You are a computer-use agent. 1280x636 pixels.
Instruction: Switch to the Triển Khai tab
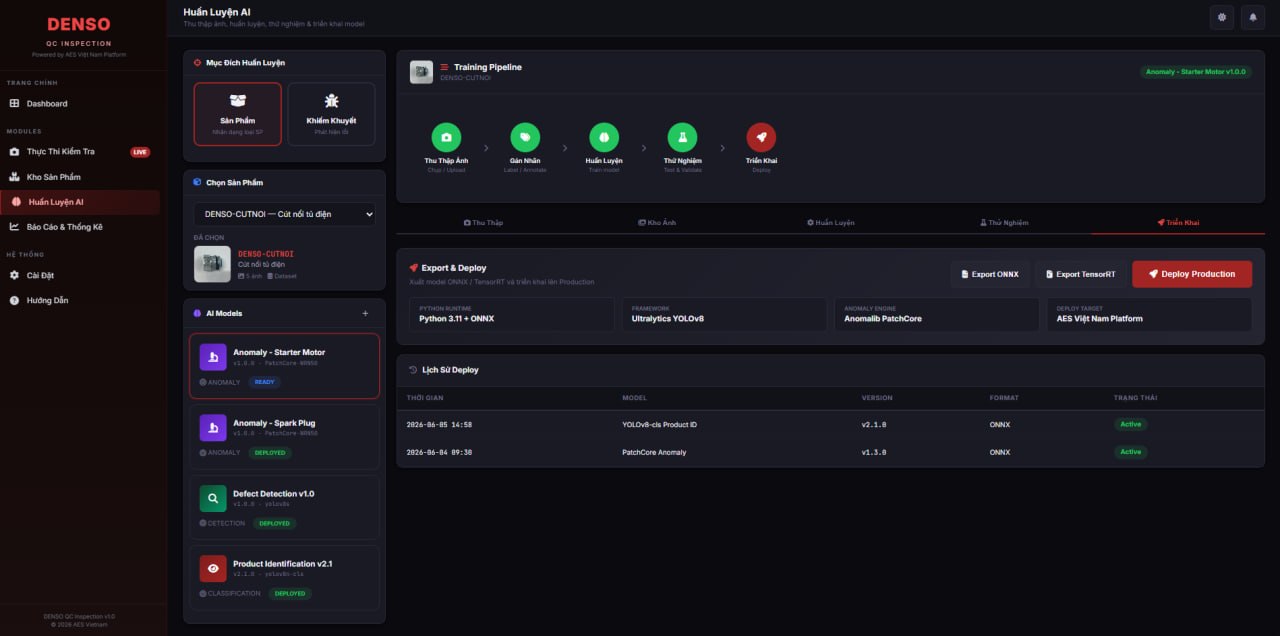pyautogui.click(x=1178, y=222)
